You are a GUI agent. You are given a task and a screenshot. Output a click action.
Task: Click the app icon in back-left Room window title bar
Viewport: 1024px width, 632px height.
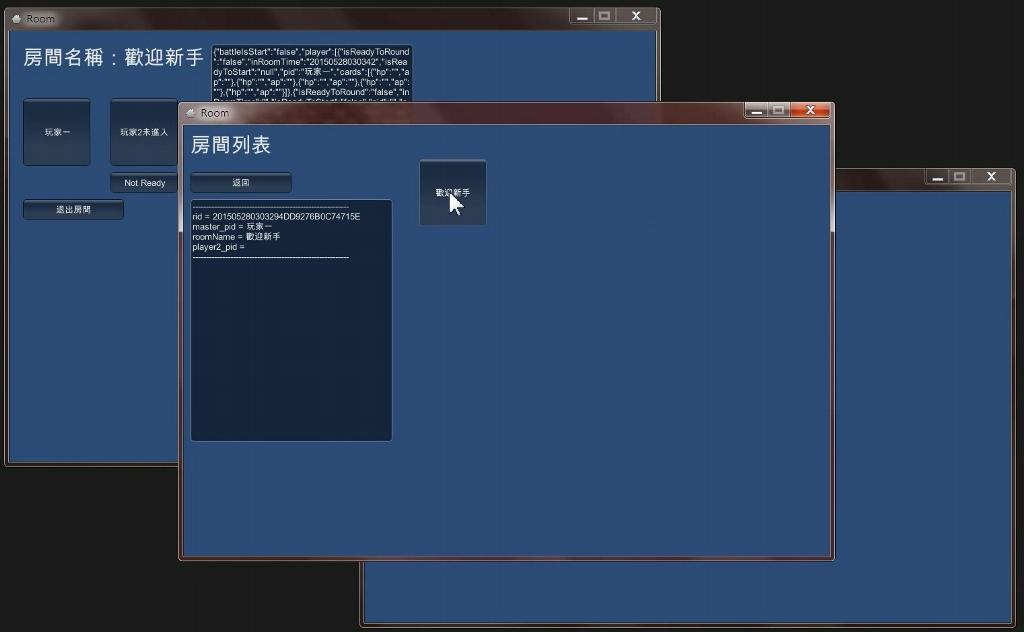point(16,19)
